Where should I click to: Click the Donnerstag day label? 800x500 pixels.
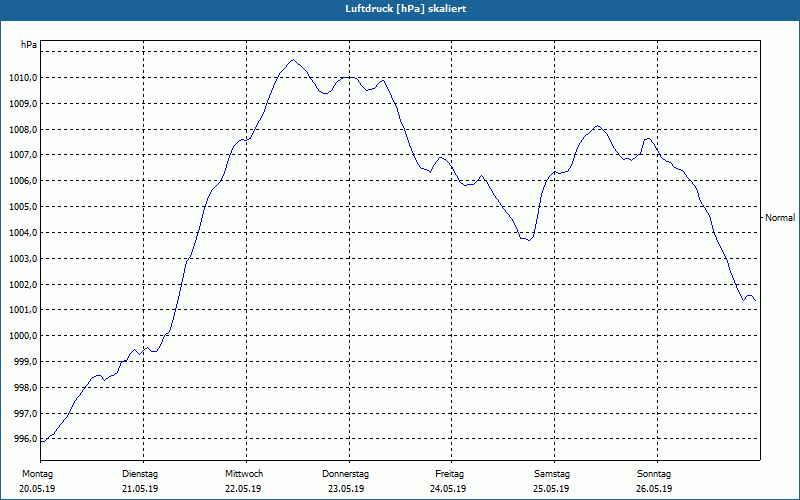coord(345,474)
